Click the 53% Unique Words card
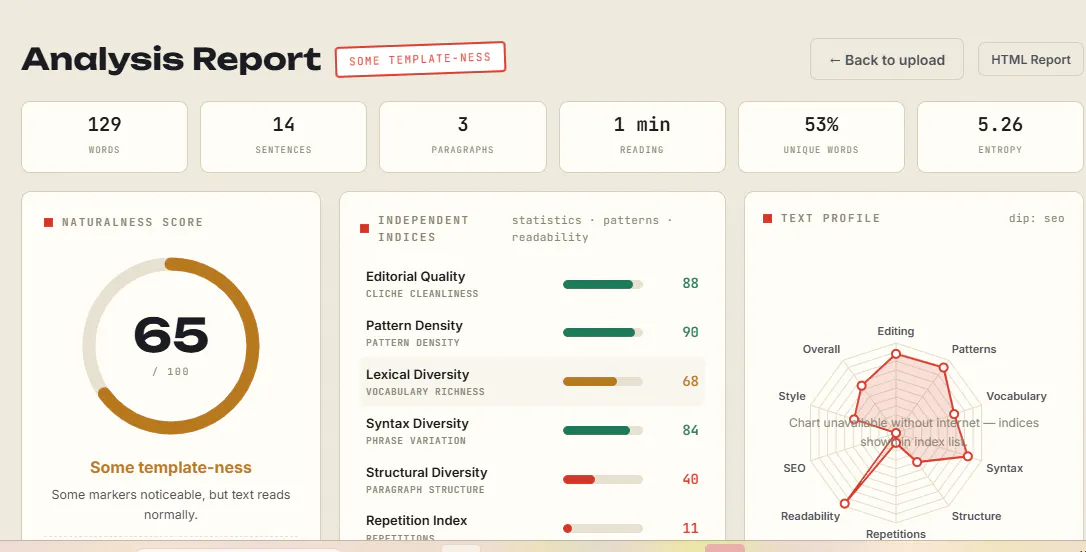 [x=821, y=136]
